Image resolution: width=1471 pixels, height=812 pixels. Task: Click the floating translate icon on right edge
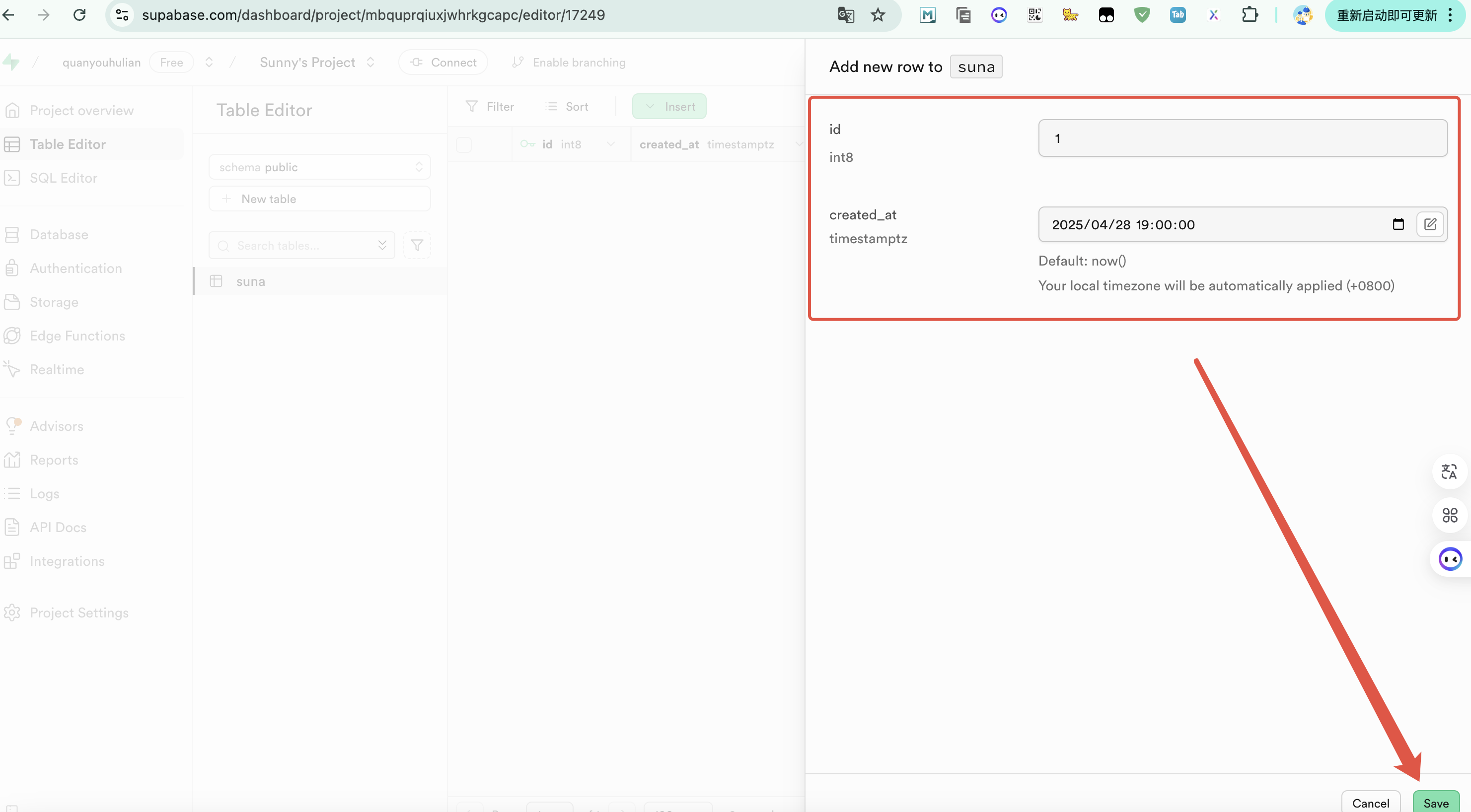(x=1449, y=472)
